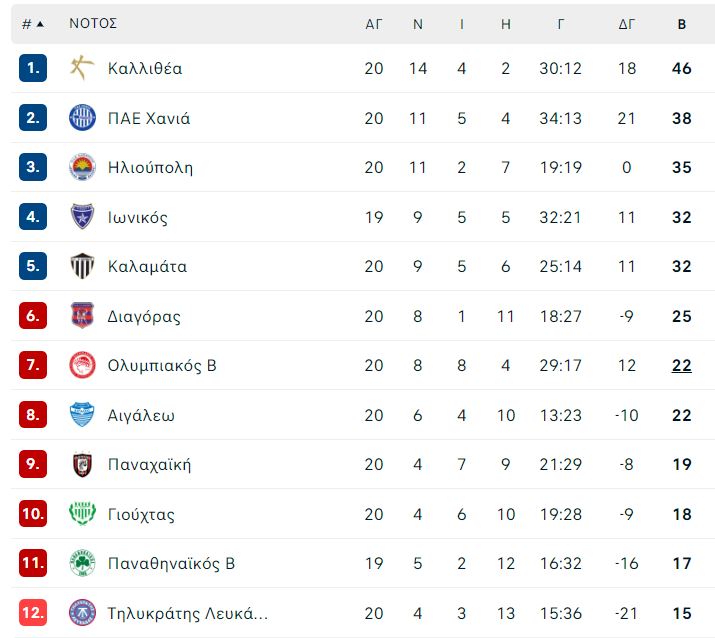This screenshot has width=715, height=638.
Task: Click the underlined 22 points of Ολυμπιακός Β
Action: [x=681, y=365]
